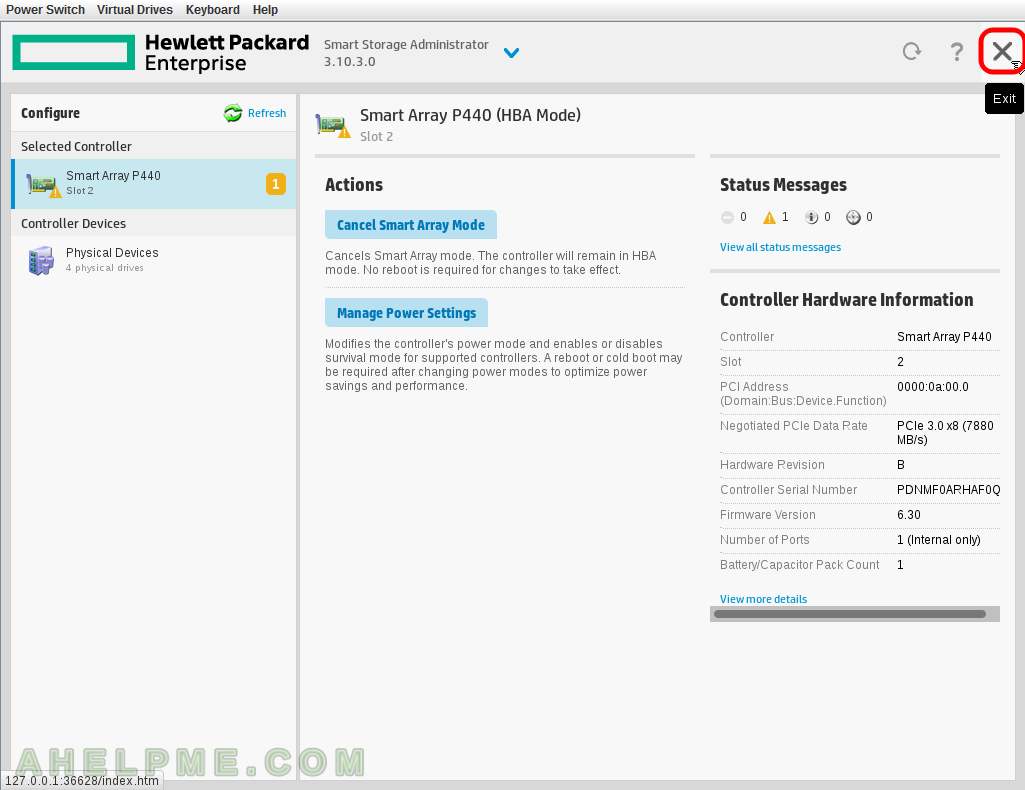
Task: Click the orange alert badge showing 1
Action: pos(276,184)
